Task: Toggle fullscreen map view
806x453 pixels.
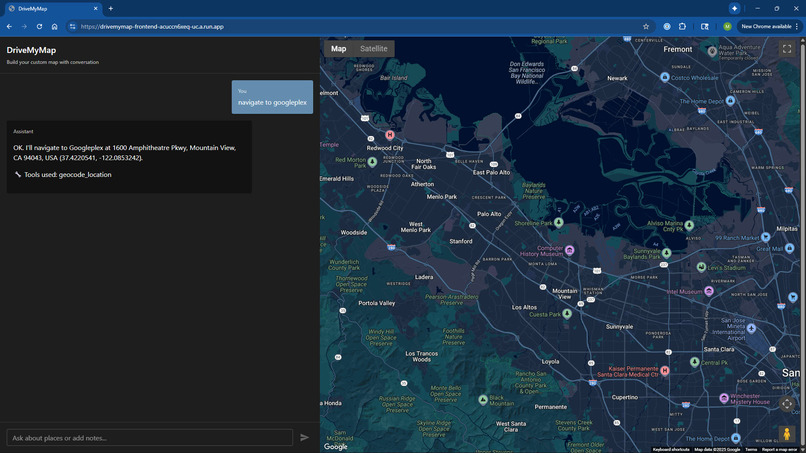Action: [786, 49]
